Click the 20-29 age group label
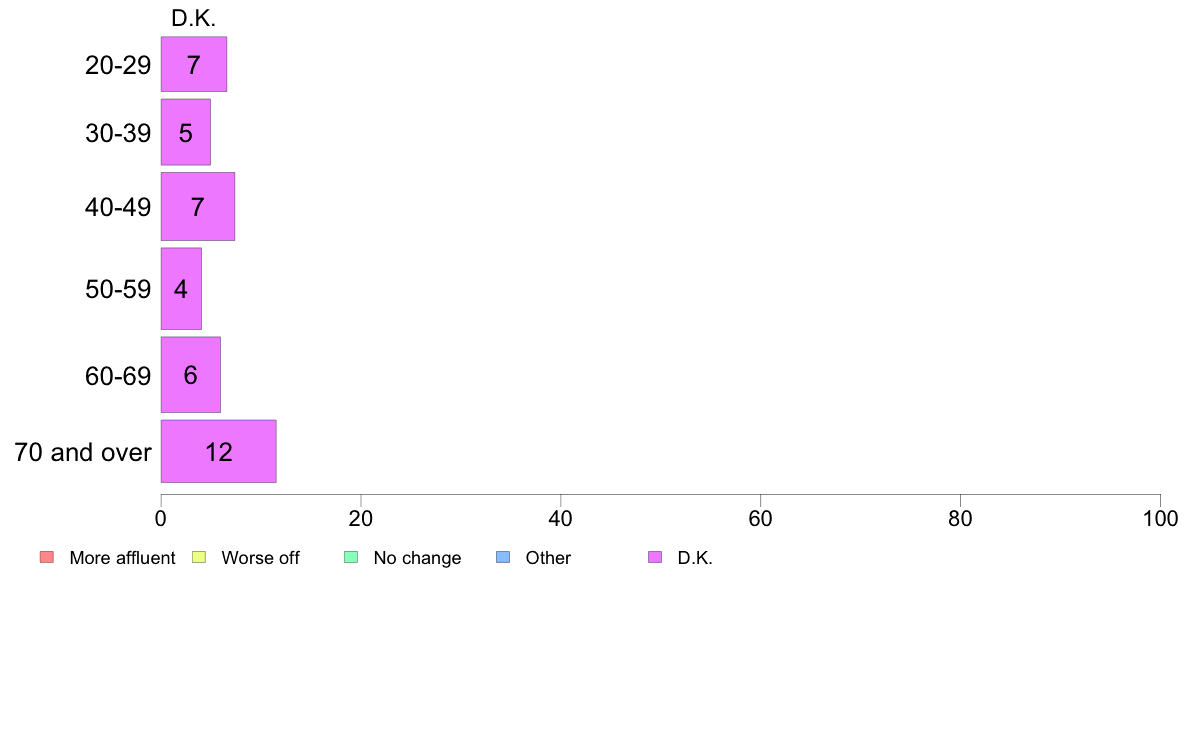The image size is (1188, 736). (118, 65)
